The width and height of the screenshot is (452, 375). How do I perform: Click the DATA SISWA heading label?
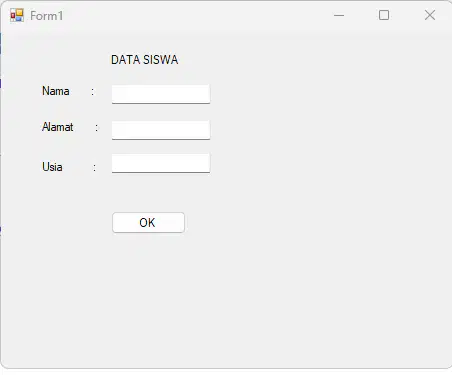pos(144,60)
